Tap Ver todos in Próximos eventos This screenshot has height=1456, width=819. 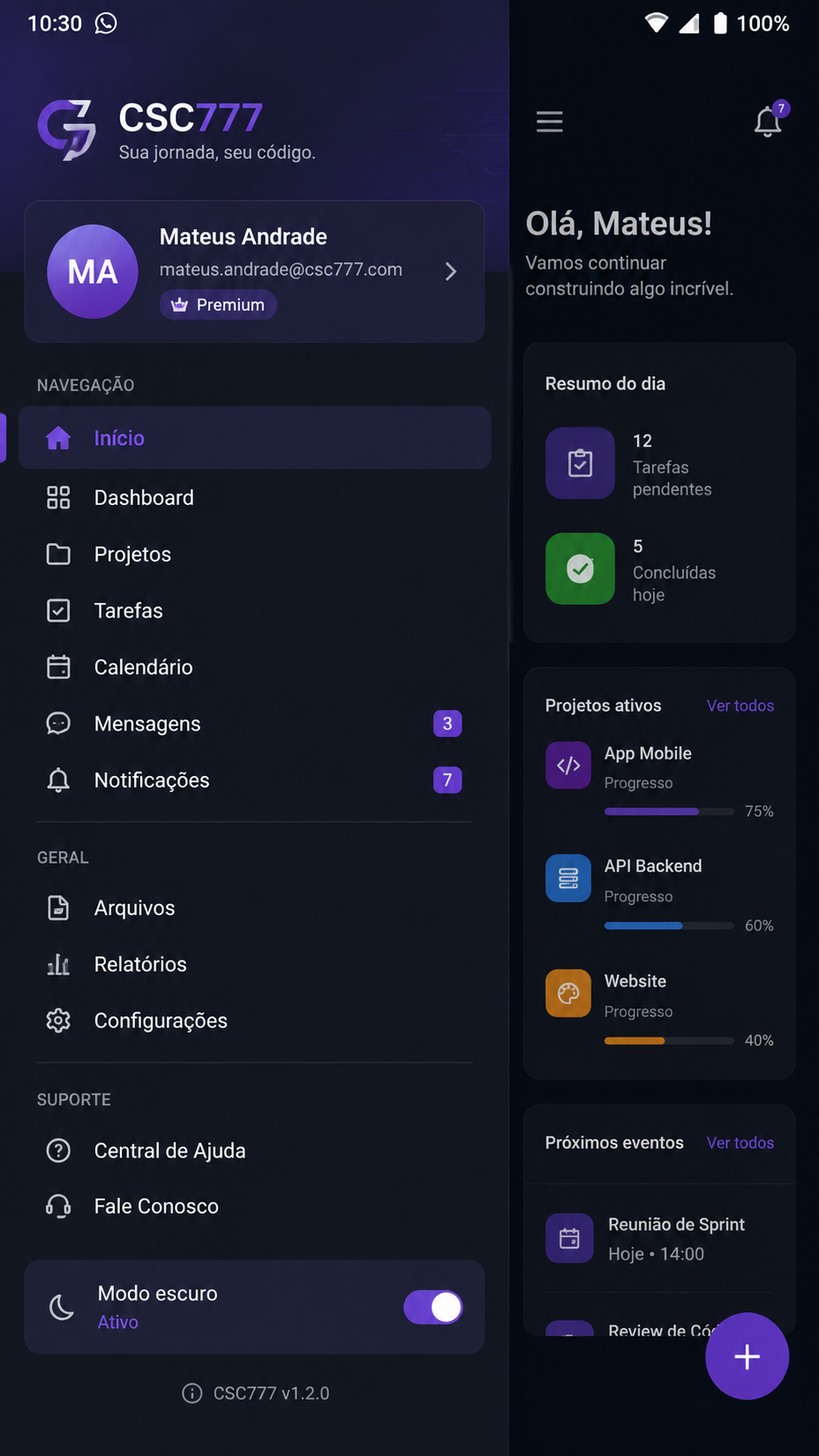coord(740,1143)
